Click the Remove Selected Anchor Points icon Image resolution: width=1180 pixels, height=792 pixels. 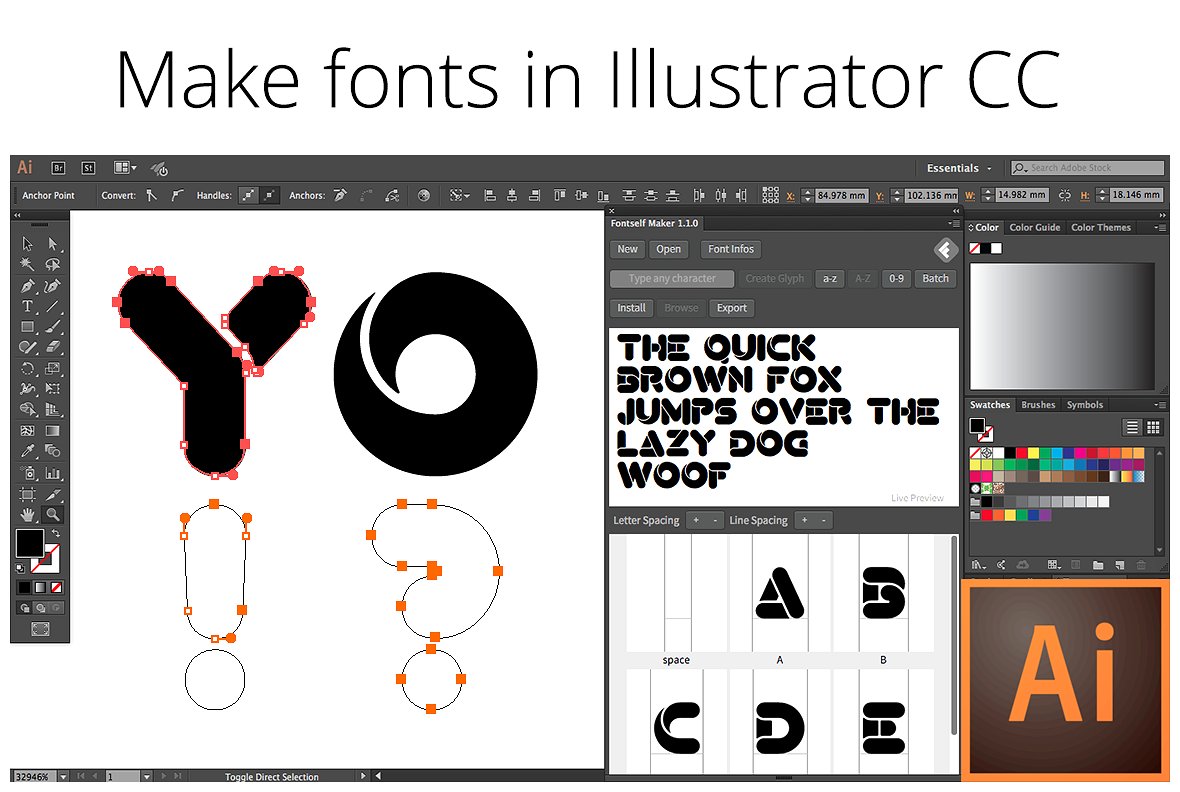coord(340,196)
